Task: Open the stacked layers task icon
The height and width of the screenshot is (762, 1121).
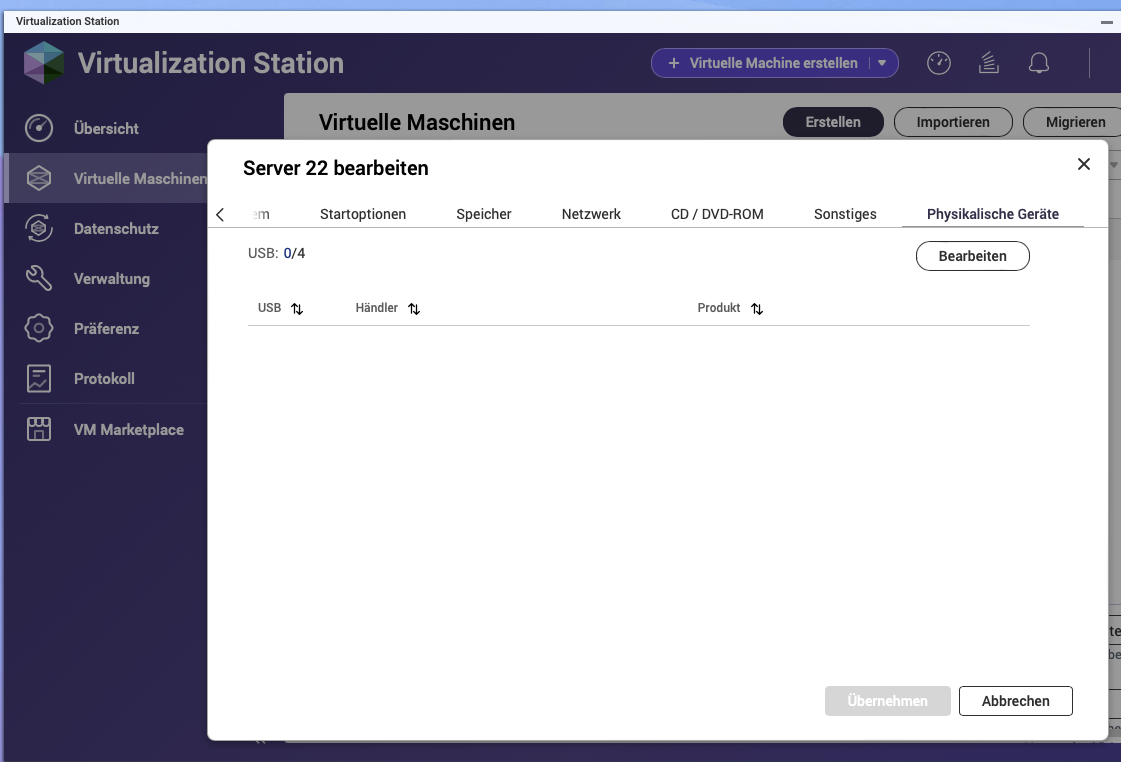Action: tap(988, 63)
